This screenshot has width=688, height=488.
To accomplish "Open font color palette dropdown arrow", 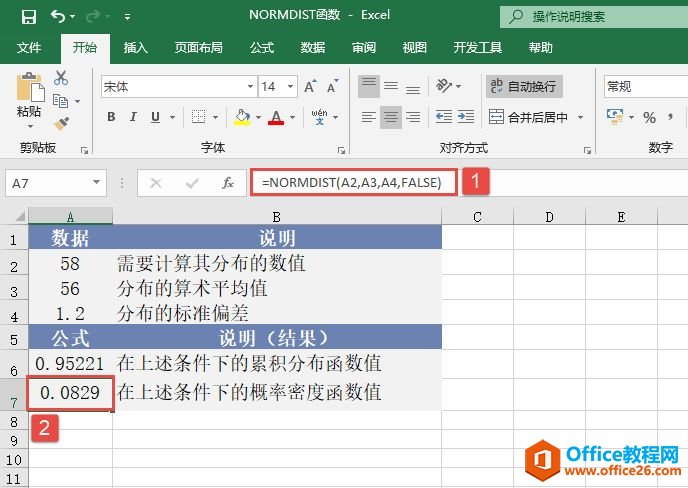I will click(x=292, y=117).
